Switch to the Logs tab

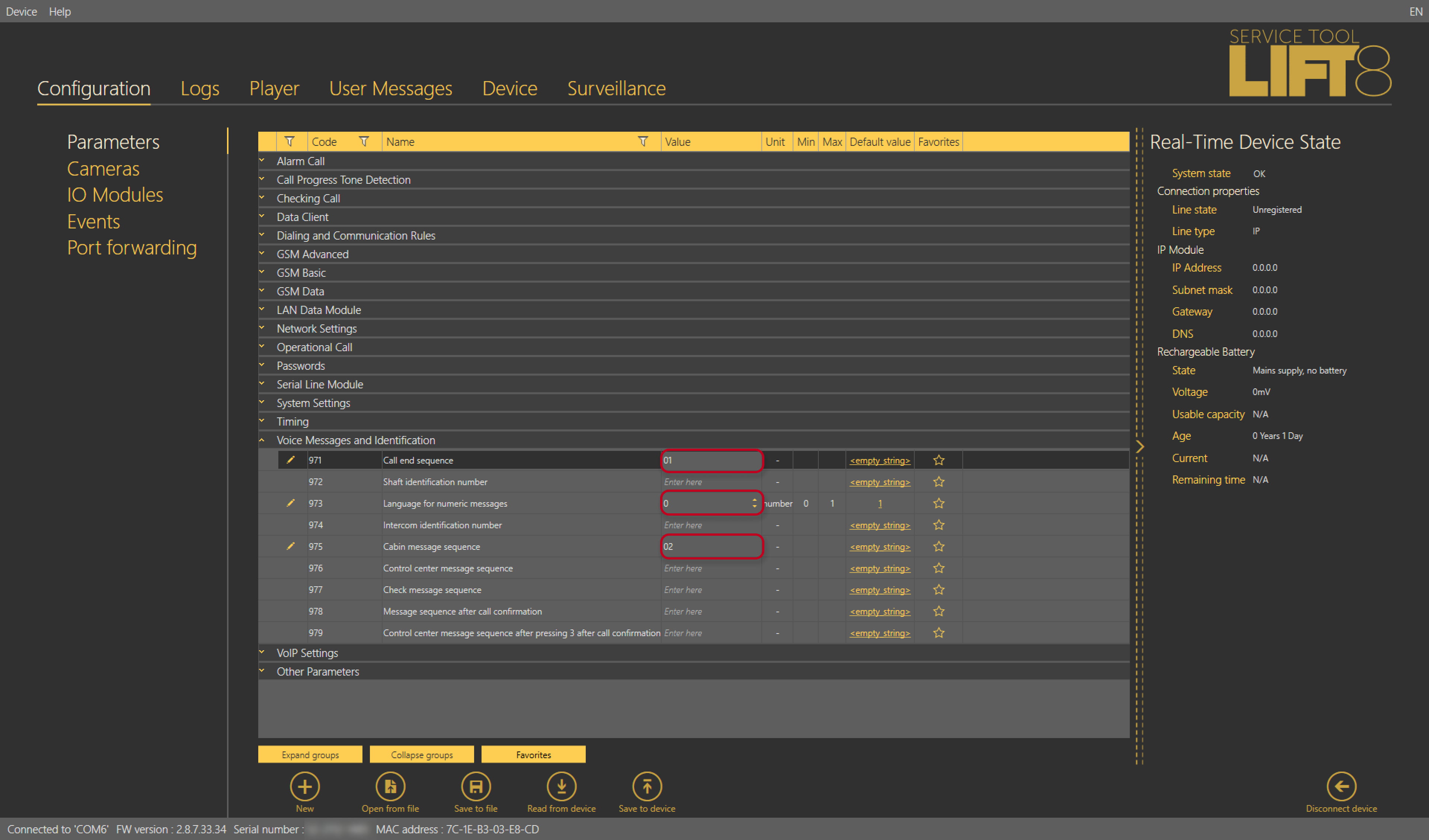click(199, 89)
